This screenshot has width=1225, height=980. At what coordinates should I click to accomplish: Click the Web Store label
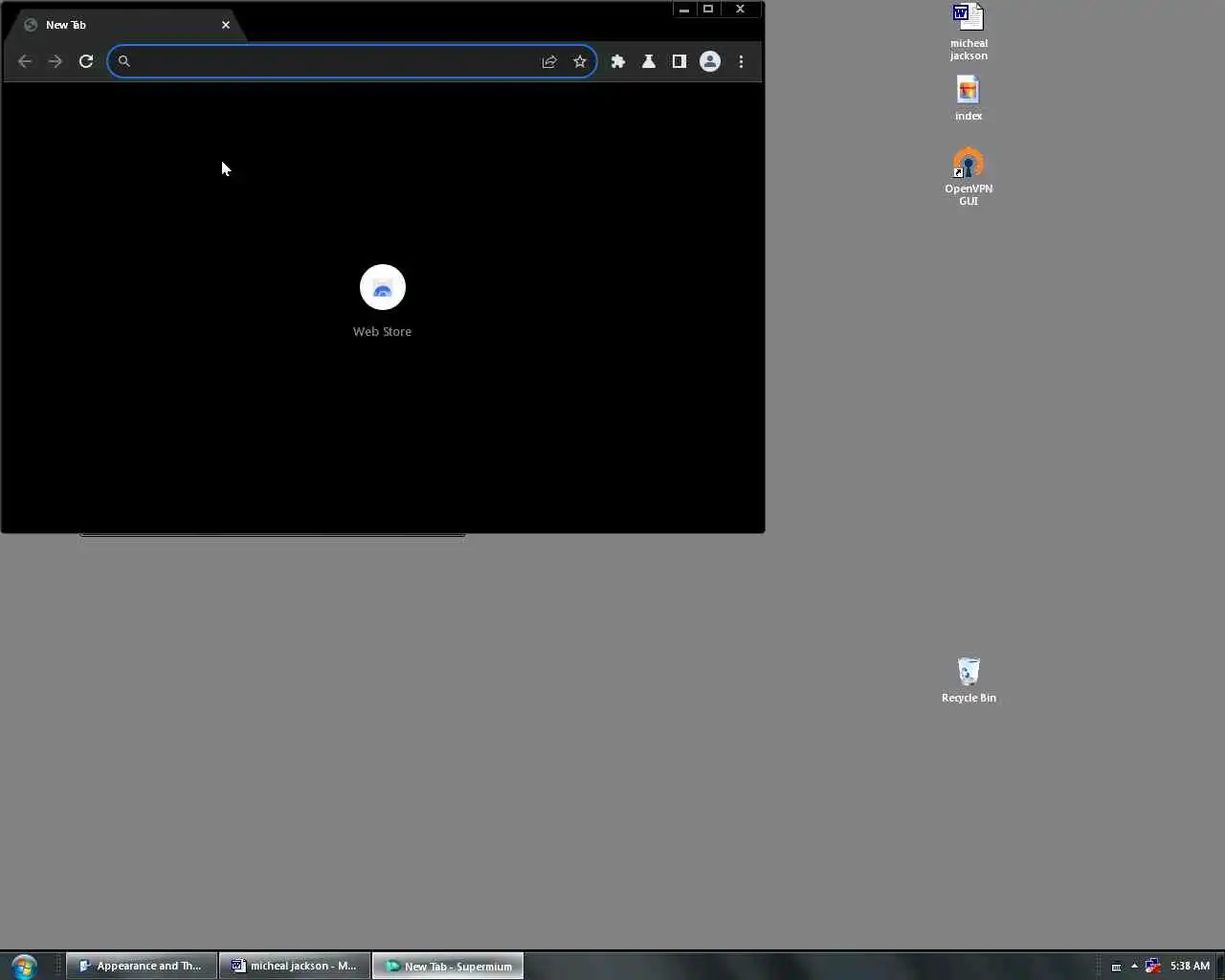(383, 331)
